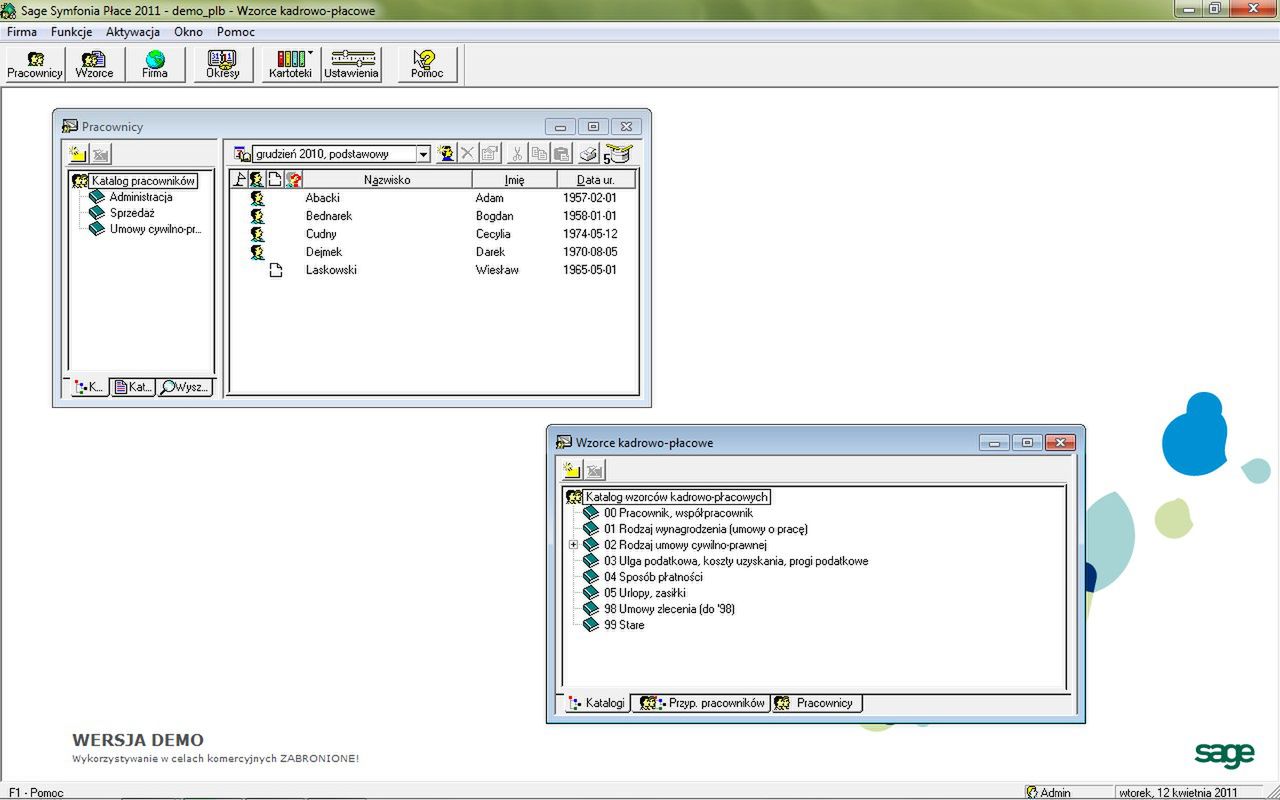Open the Wzorce toolbar button

95,64
